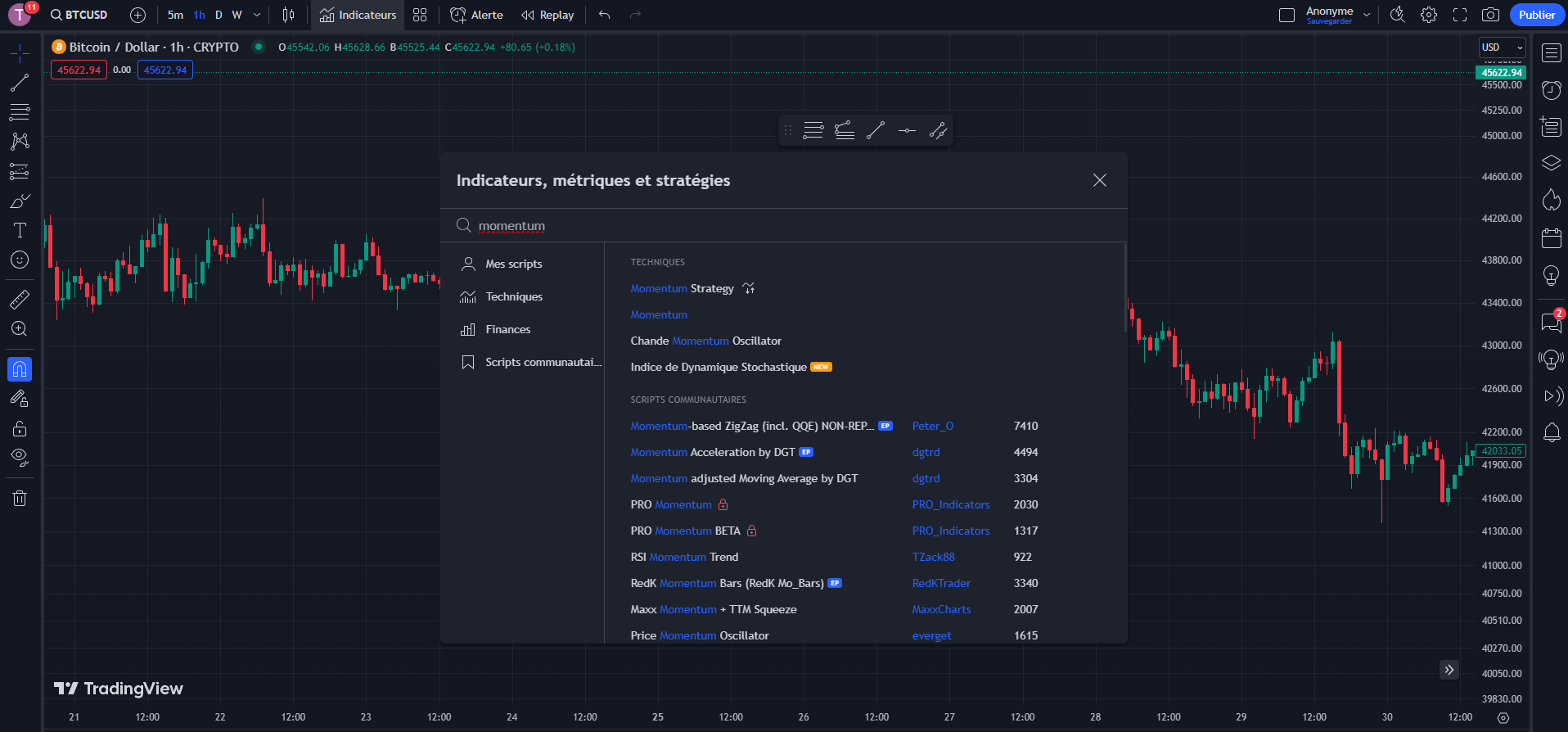1568x732 pixels.
Task: Toggle stay in drawing mode
Action: 20,399
